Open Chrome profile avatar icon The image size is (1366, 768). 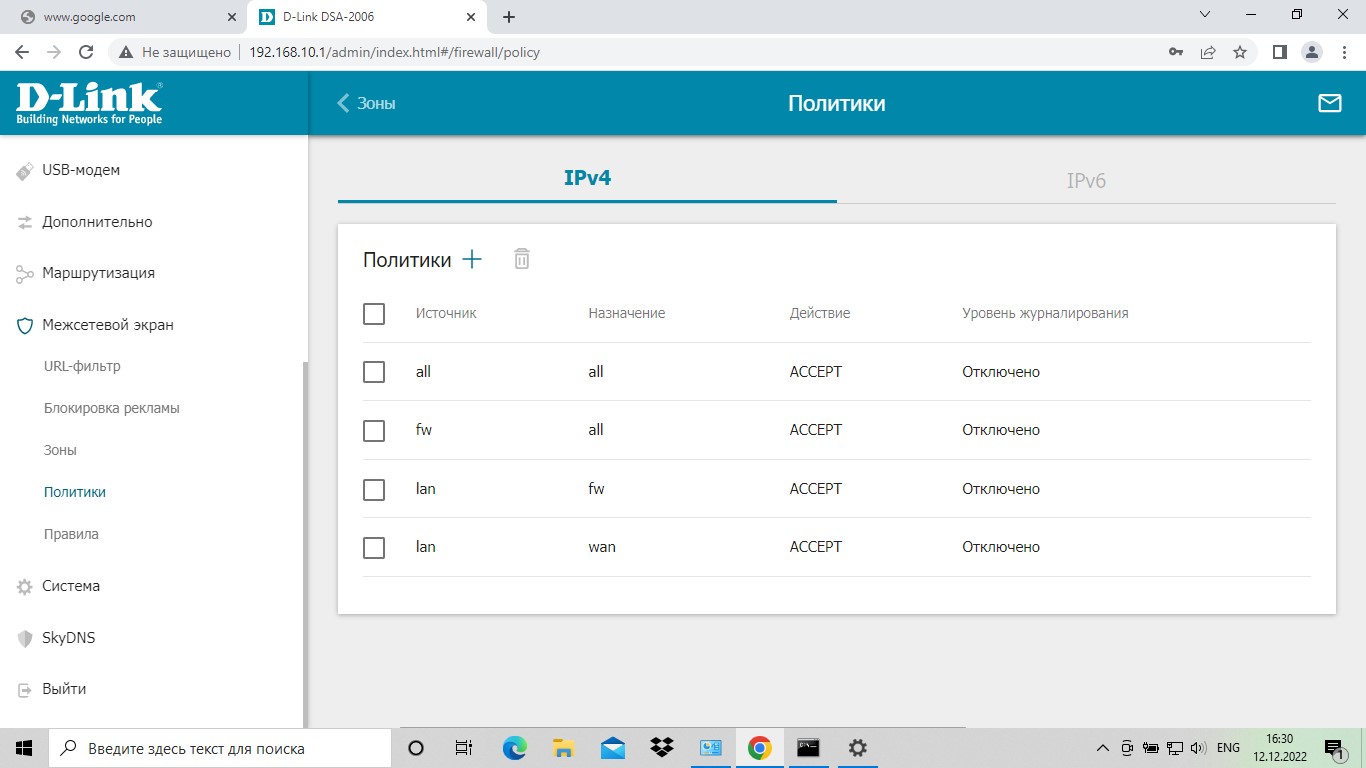click(1312, 52)
